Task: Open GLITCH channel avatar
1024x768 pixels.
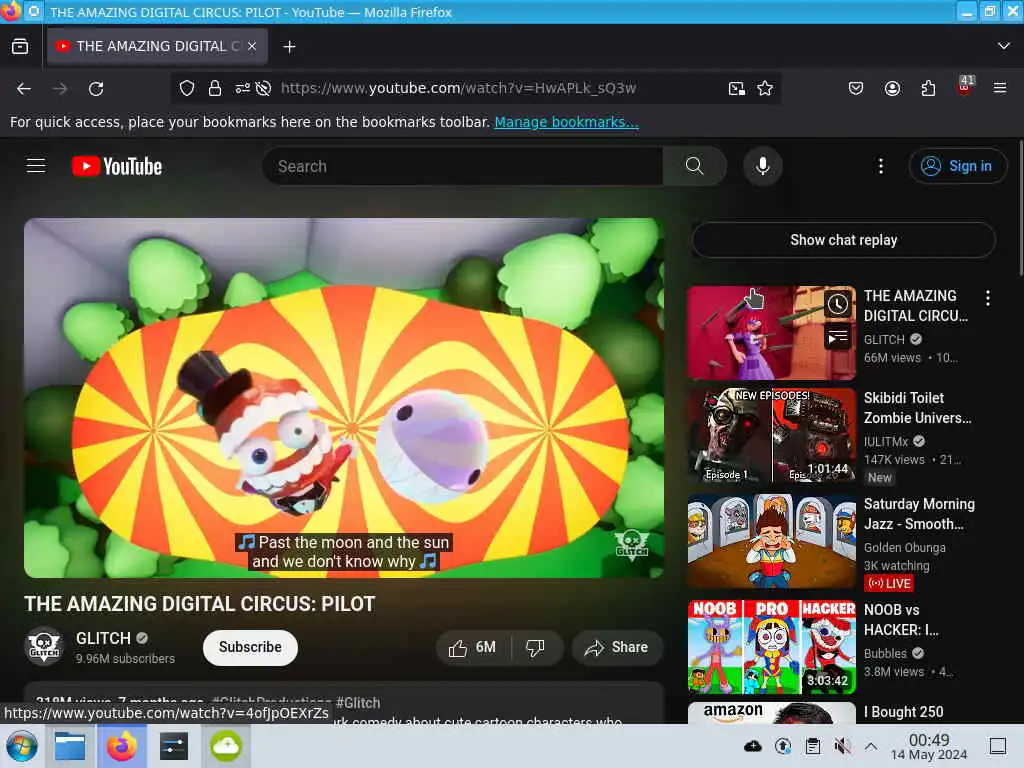Action: click(x=44, y=647)
